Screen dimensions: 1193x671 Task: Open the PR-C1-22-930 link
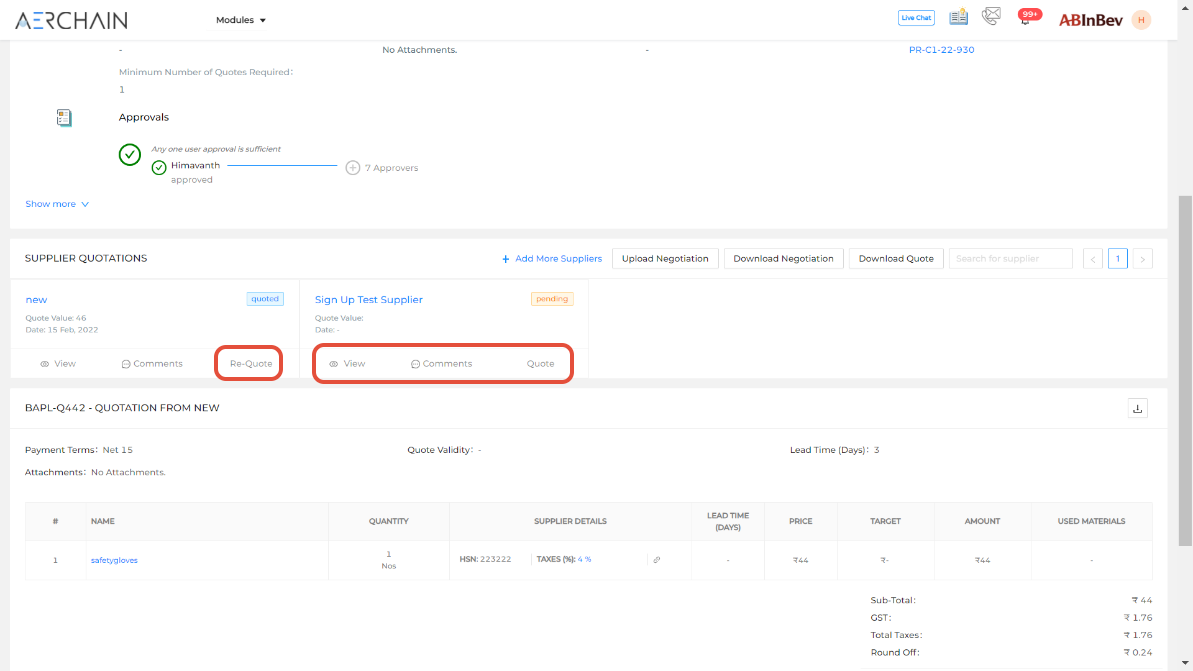(941, 49)
